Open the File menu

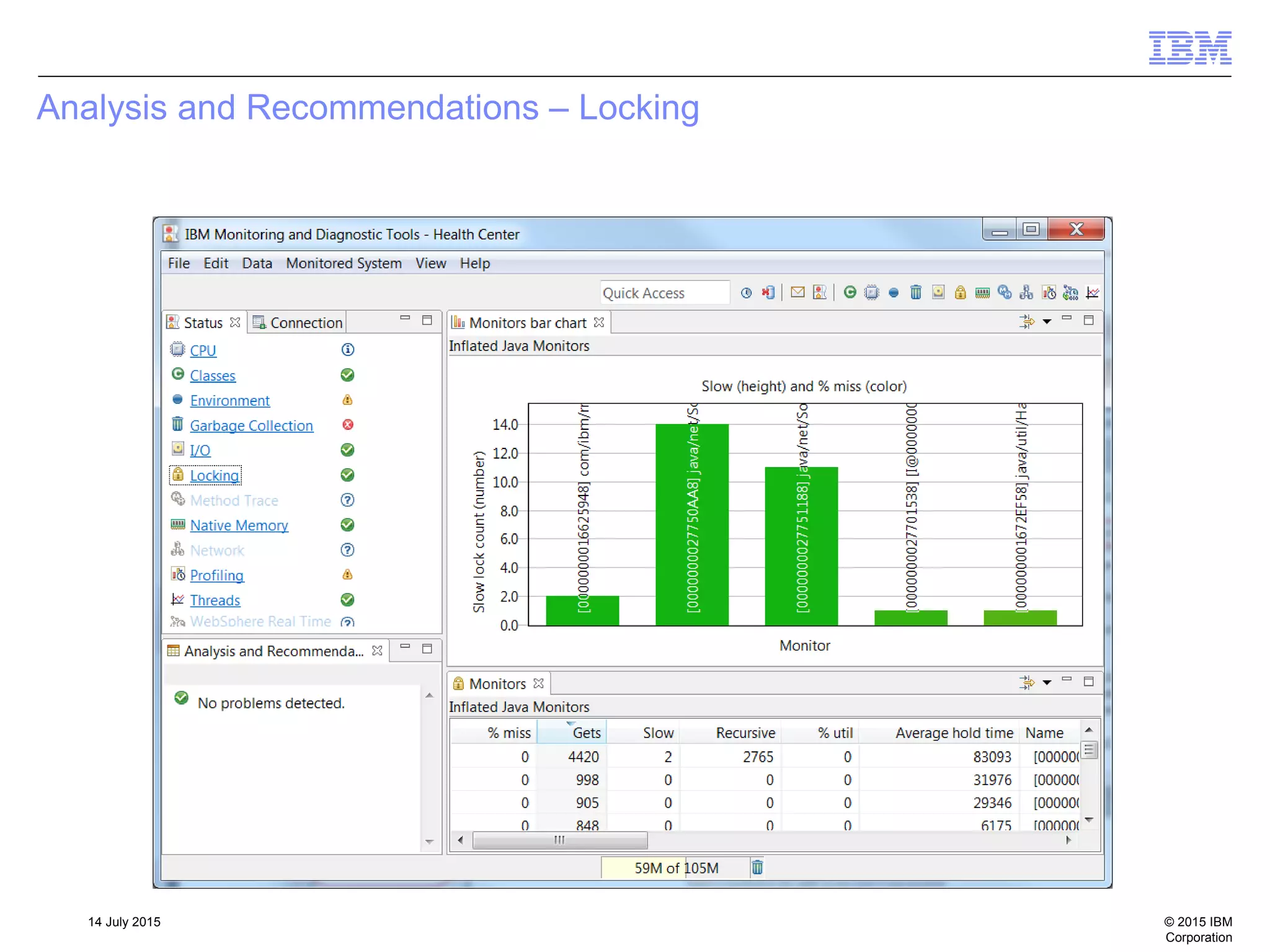point(179,263)
